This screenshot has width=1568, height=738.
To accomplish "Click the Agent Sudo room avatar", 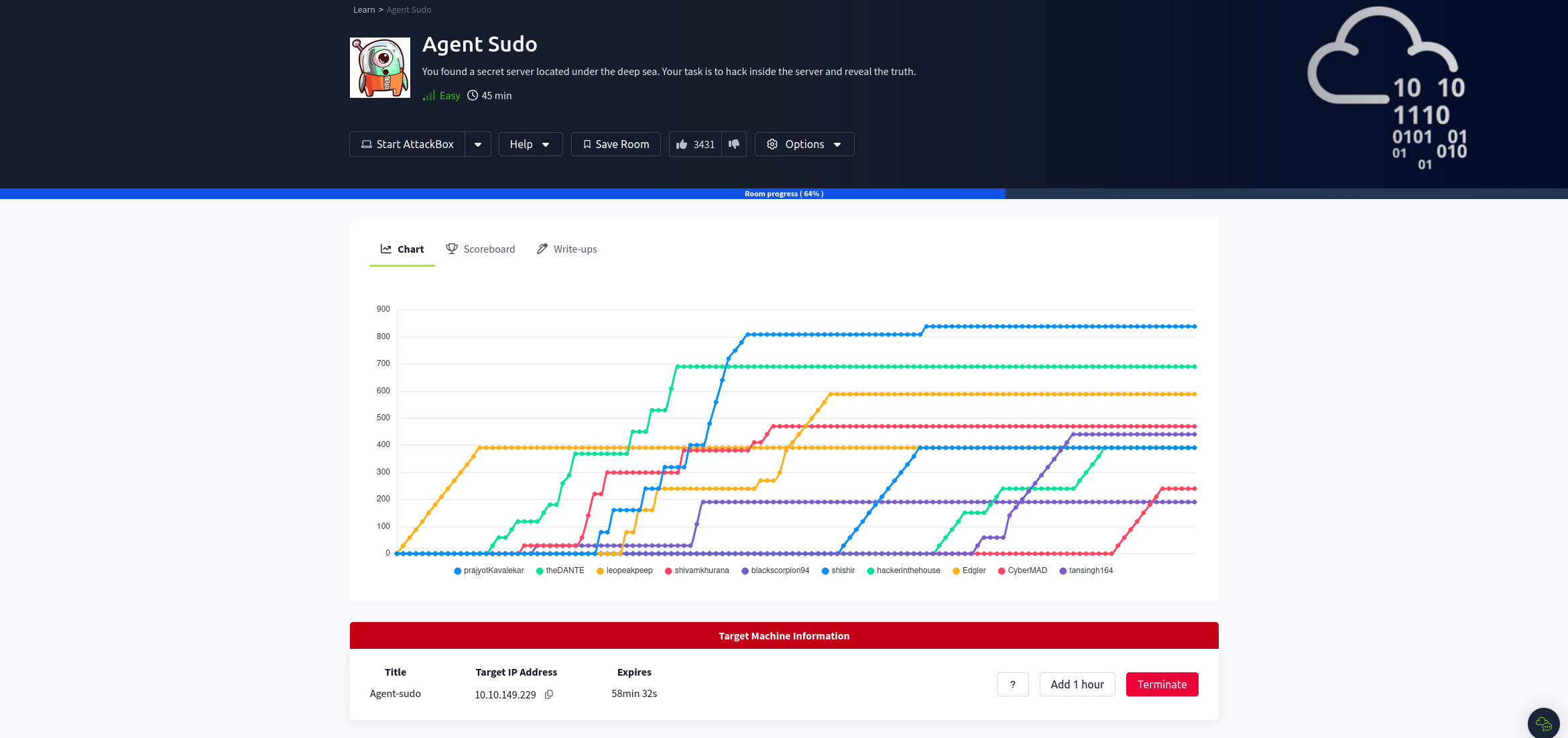I will pyautogui.click(x=380, y=68).
